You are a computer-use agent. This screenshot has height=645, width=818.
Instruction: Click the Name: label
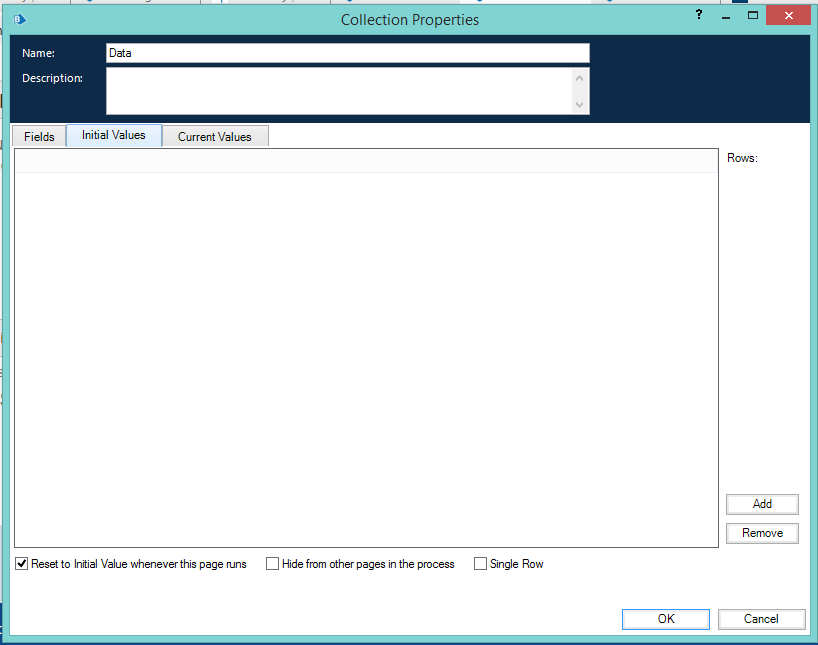pyautogui.click(x=39, y=53)
